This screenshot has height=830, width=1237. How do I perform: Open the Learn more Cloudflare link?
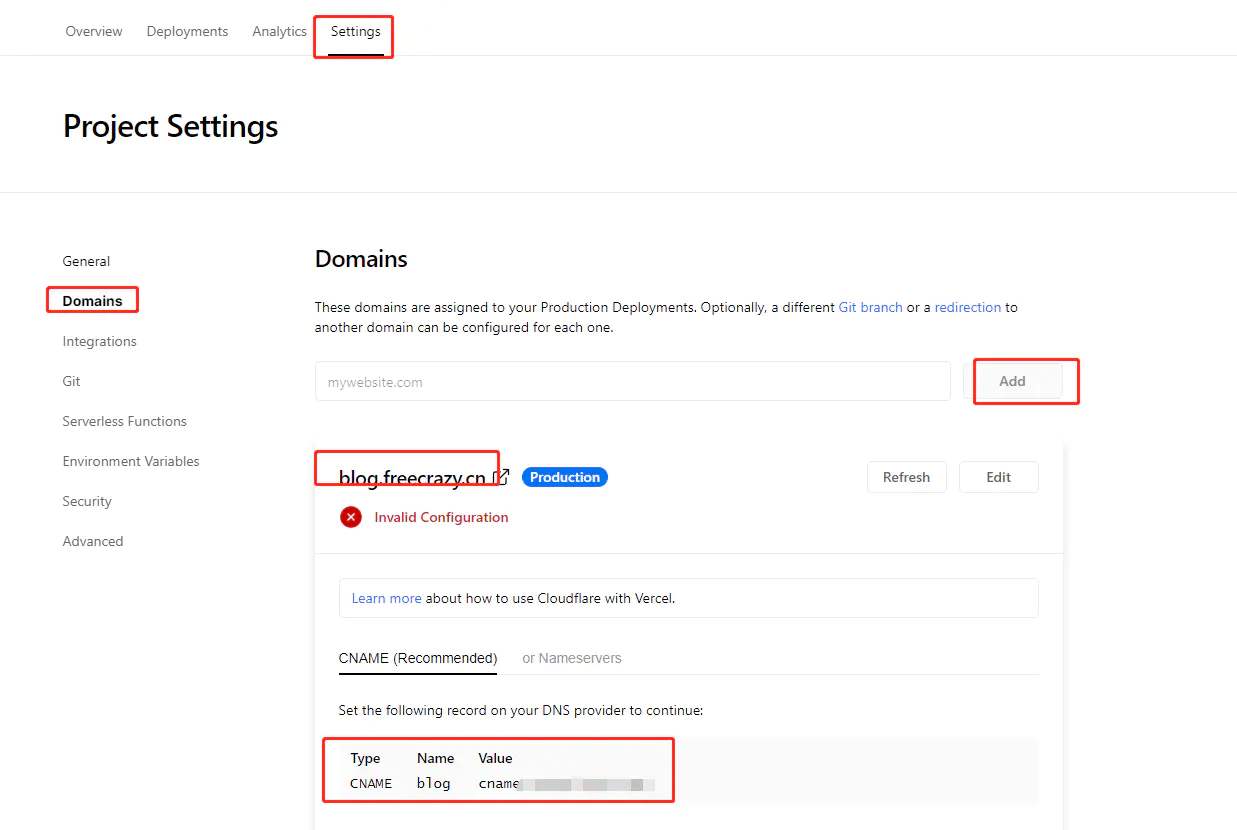(386, 598)
